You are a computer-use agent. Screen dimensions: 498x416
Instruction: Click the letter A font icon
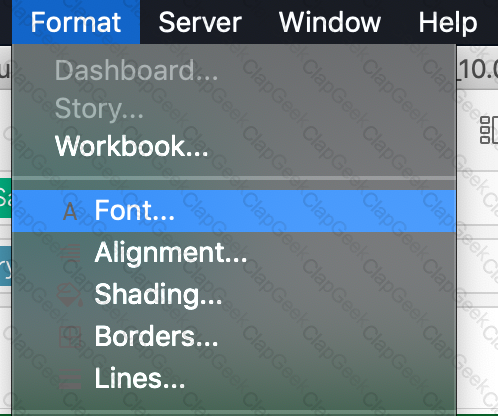click(70, 211)
